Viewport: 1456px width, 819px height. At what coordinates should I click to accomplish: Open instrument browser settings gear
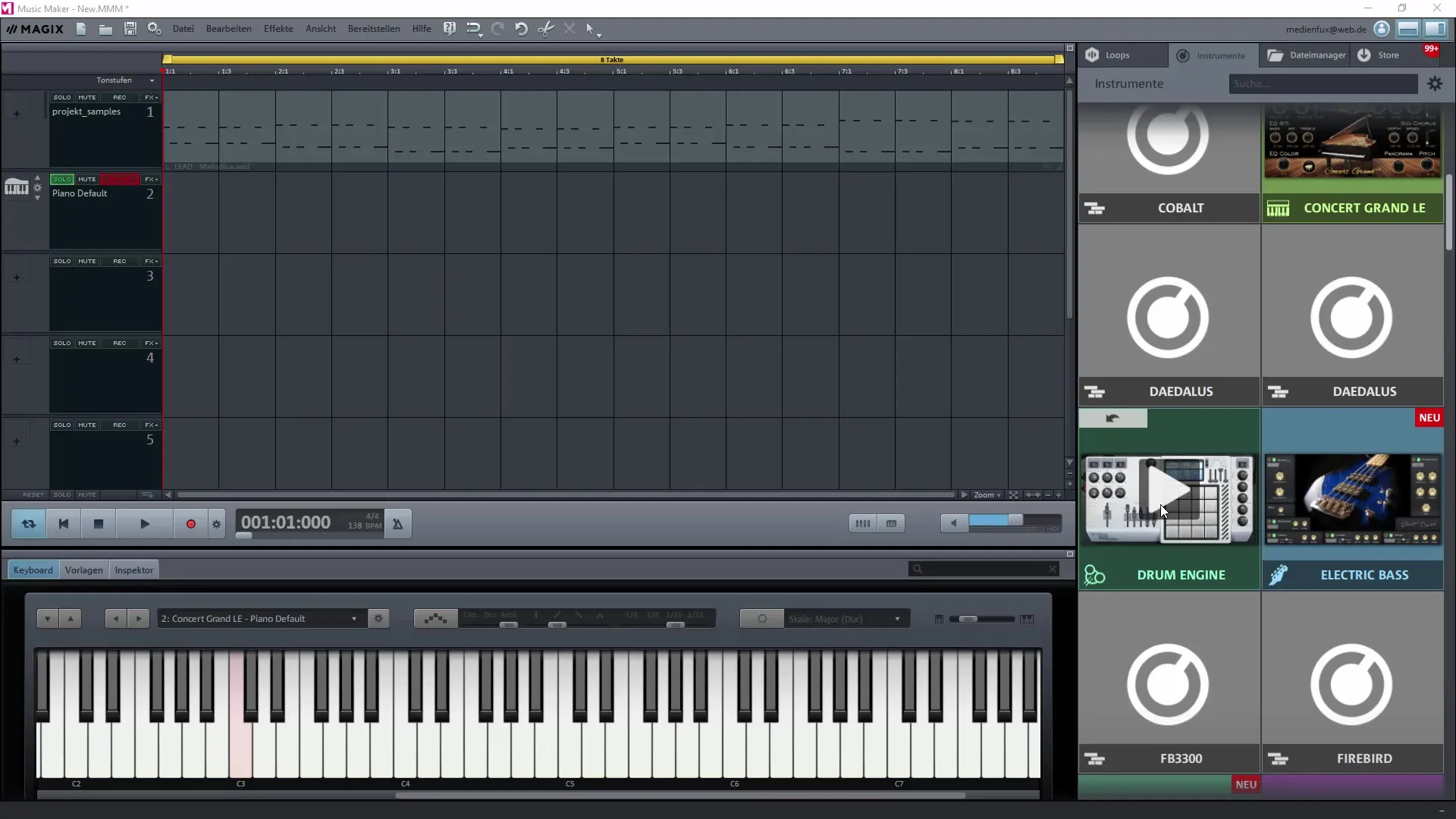tap(1435, 84)
